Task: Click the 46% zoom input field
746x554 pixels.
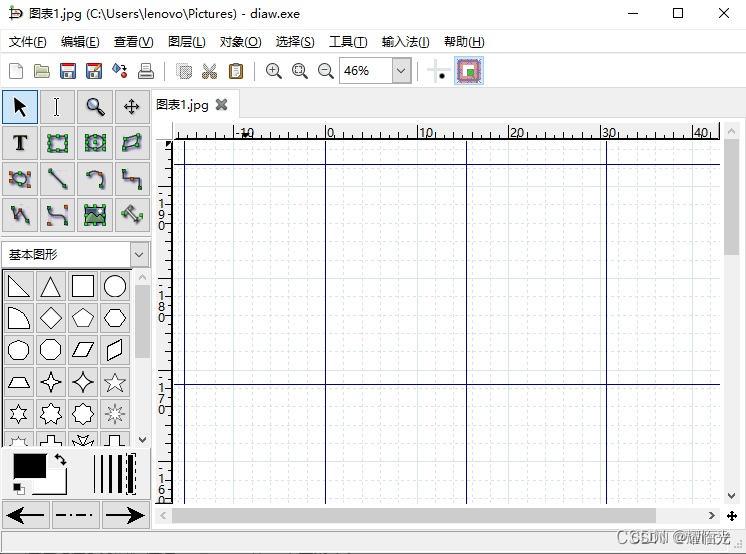Action: 366,71
